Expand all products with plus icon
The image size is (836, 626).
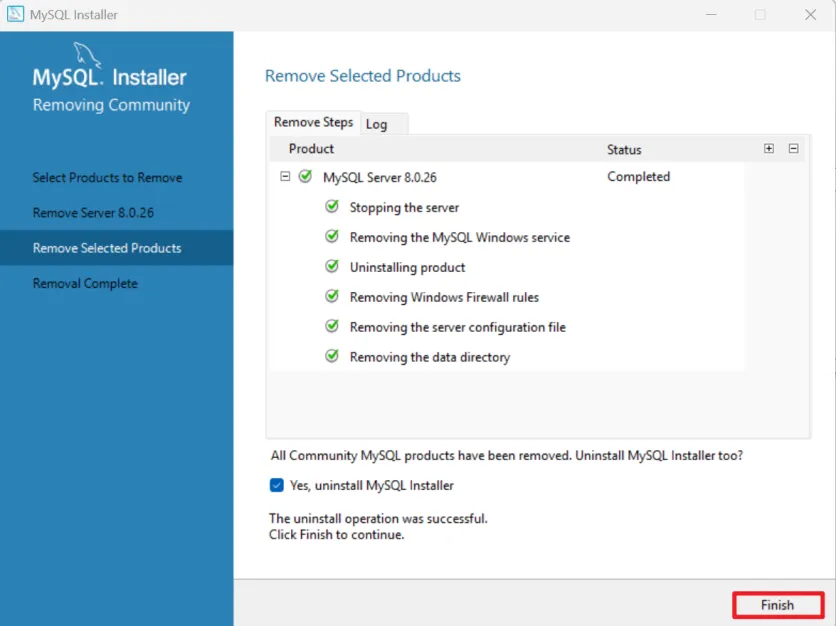pos(769,149)
